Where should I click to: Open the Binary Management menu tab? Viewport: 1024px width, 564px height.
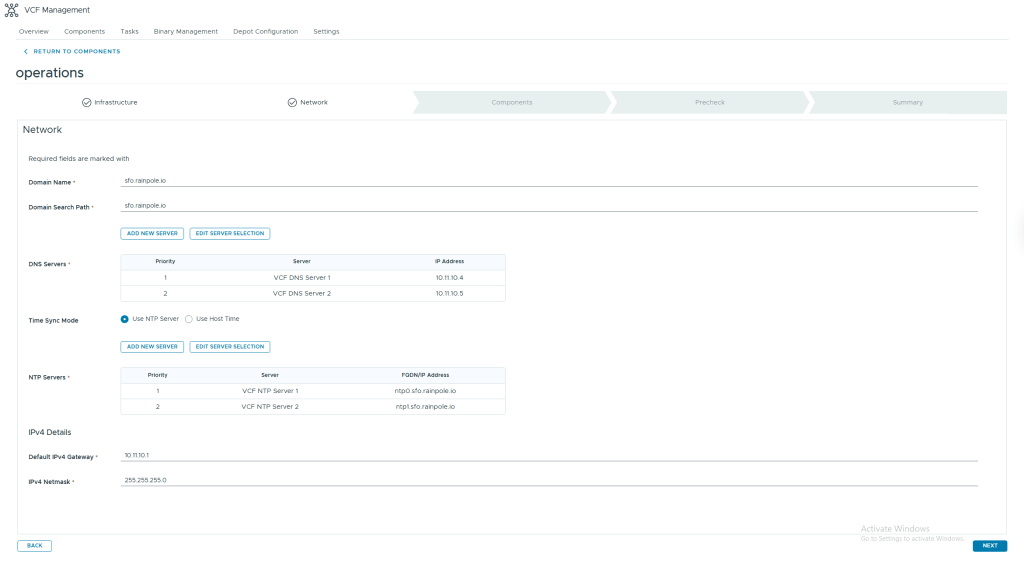pyautogui.click(x=185, y=31)
